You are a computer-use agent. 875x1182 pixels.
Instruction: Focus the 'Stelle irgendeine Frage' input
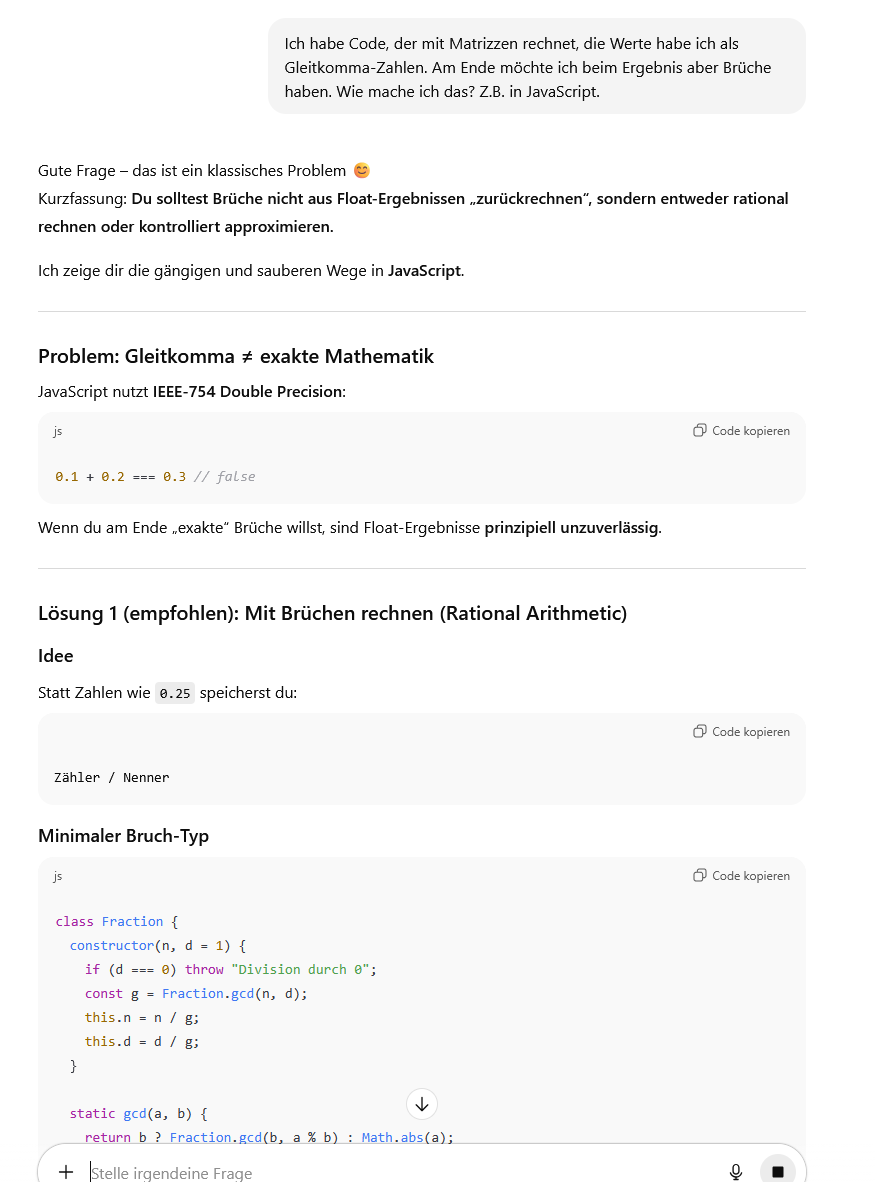[400, 1173]
